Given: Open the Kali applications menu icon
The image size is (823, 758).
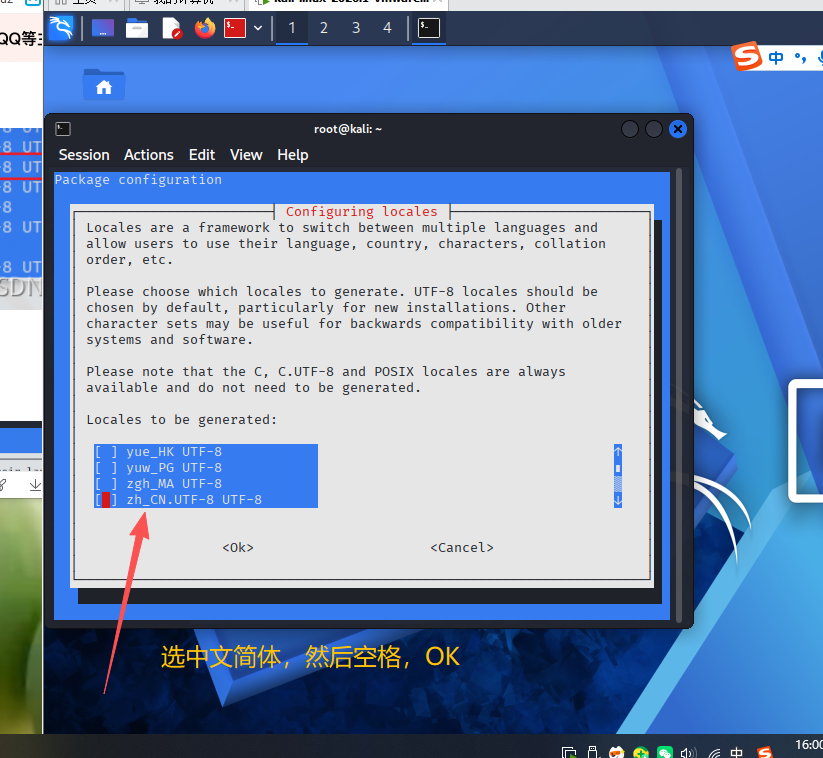Looking at the screenshot, I should pos(61,28).
